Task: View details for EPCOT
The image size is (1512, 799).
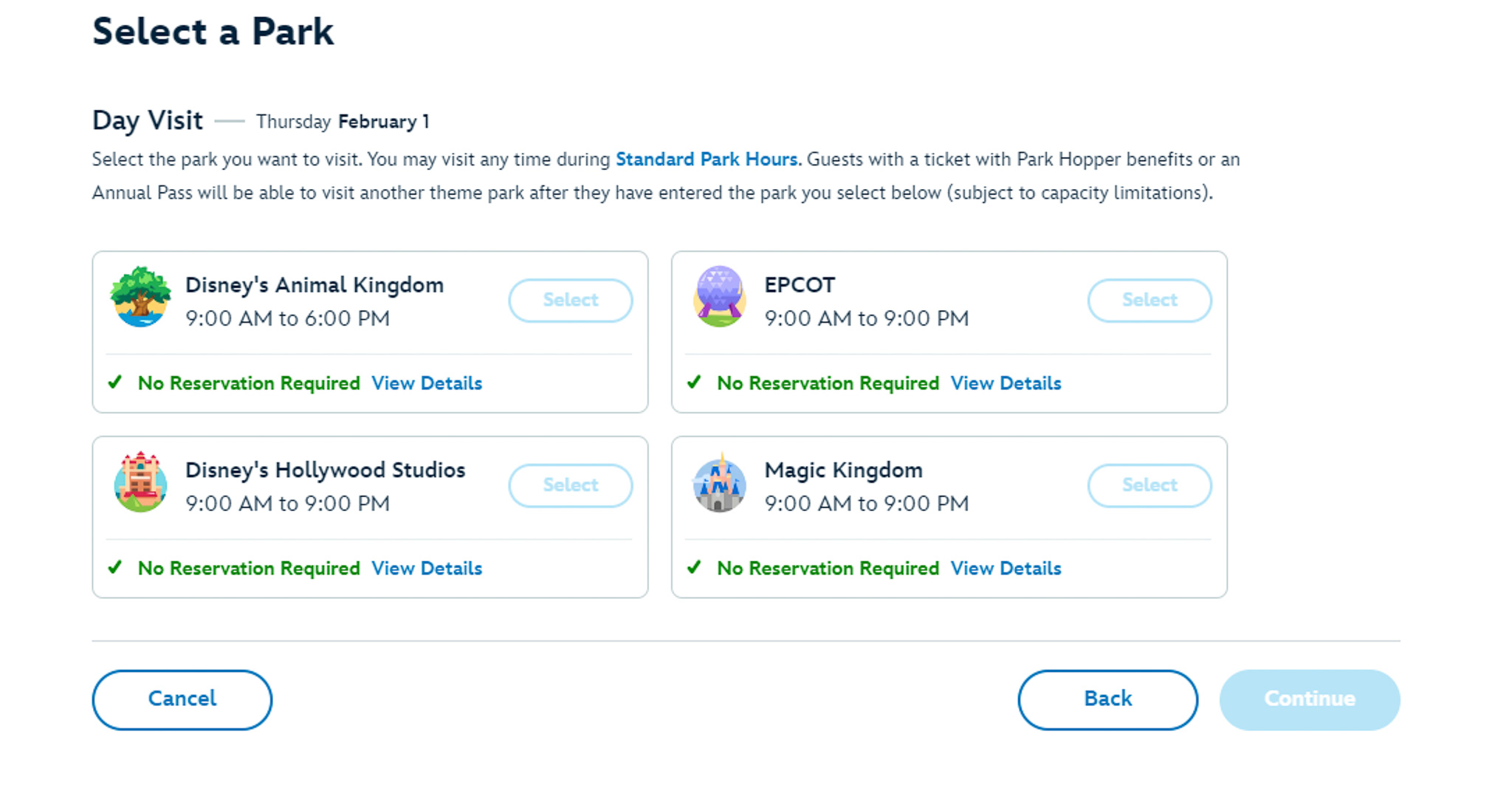Action: pyautogui.click(x=1006, y=383)
